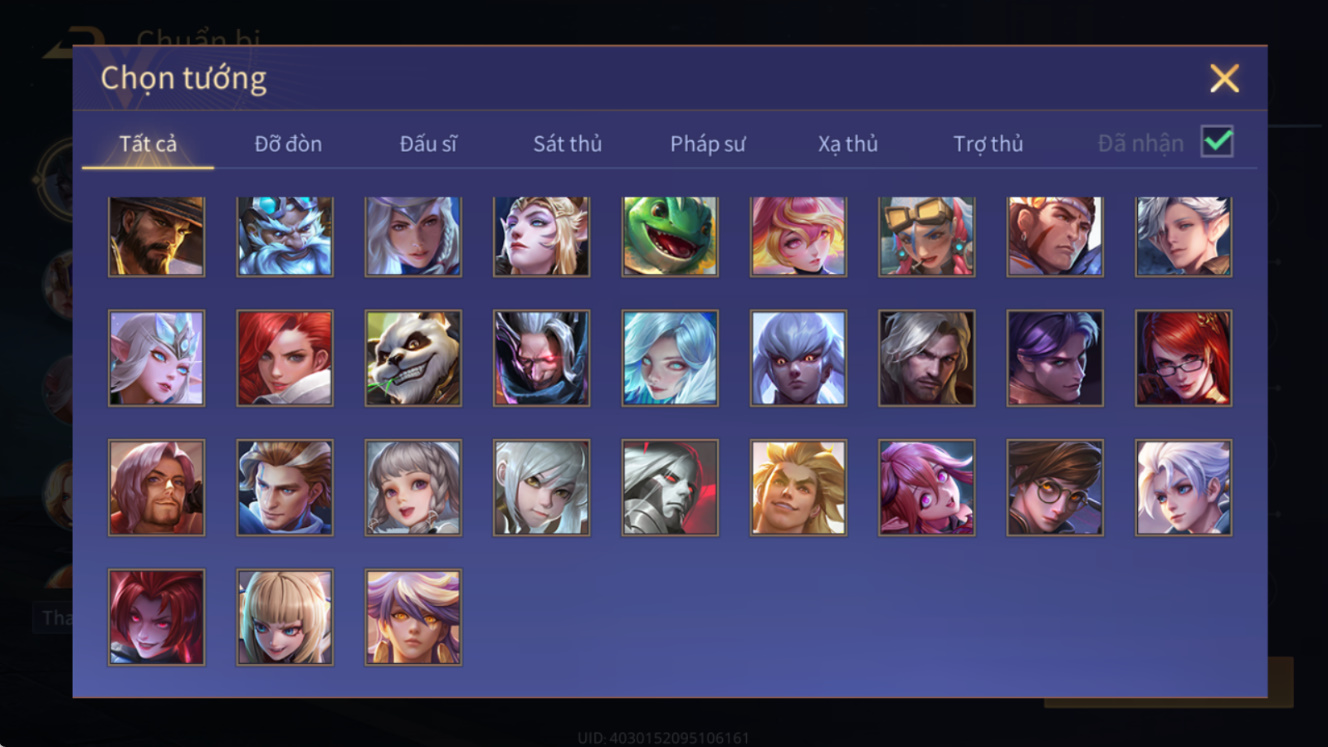Choose the brown-haired hero with round glasses
1328x747 pixels.
click(1055, 488)
